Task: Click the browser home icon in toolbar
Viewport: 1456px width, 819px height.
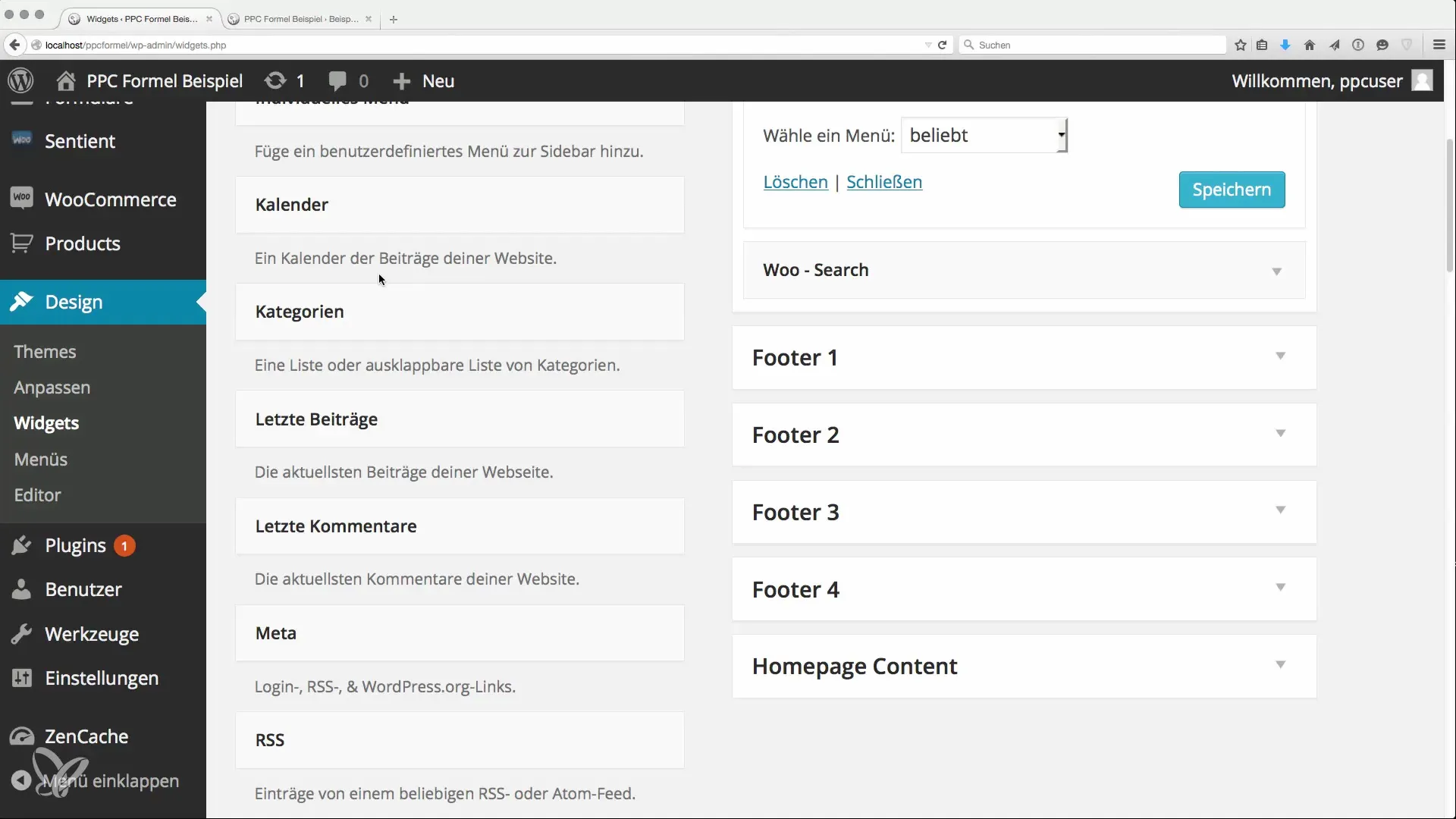Action: point(1310,45)
